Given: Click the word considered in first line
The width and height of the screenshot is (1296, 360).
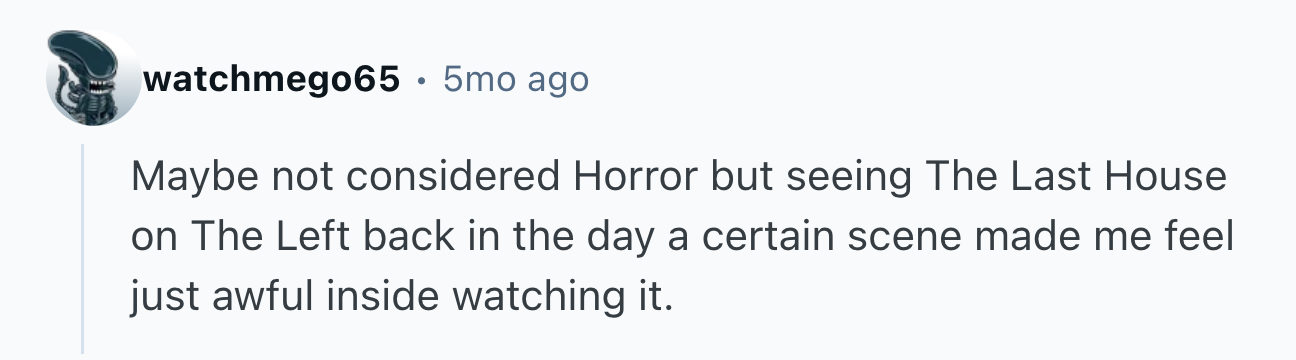Looking at the screenshot, I should [x=439, y=178].
